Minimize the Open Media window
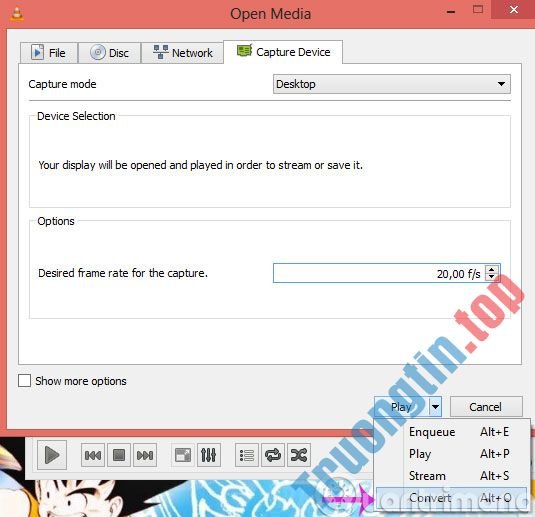Image resolution: width=535 pixels, height=517 pixels. click(451, 11)
